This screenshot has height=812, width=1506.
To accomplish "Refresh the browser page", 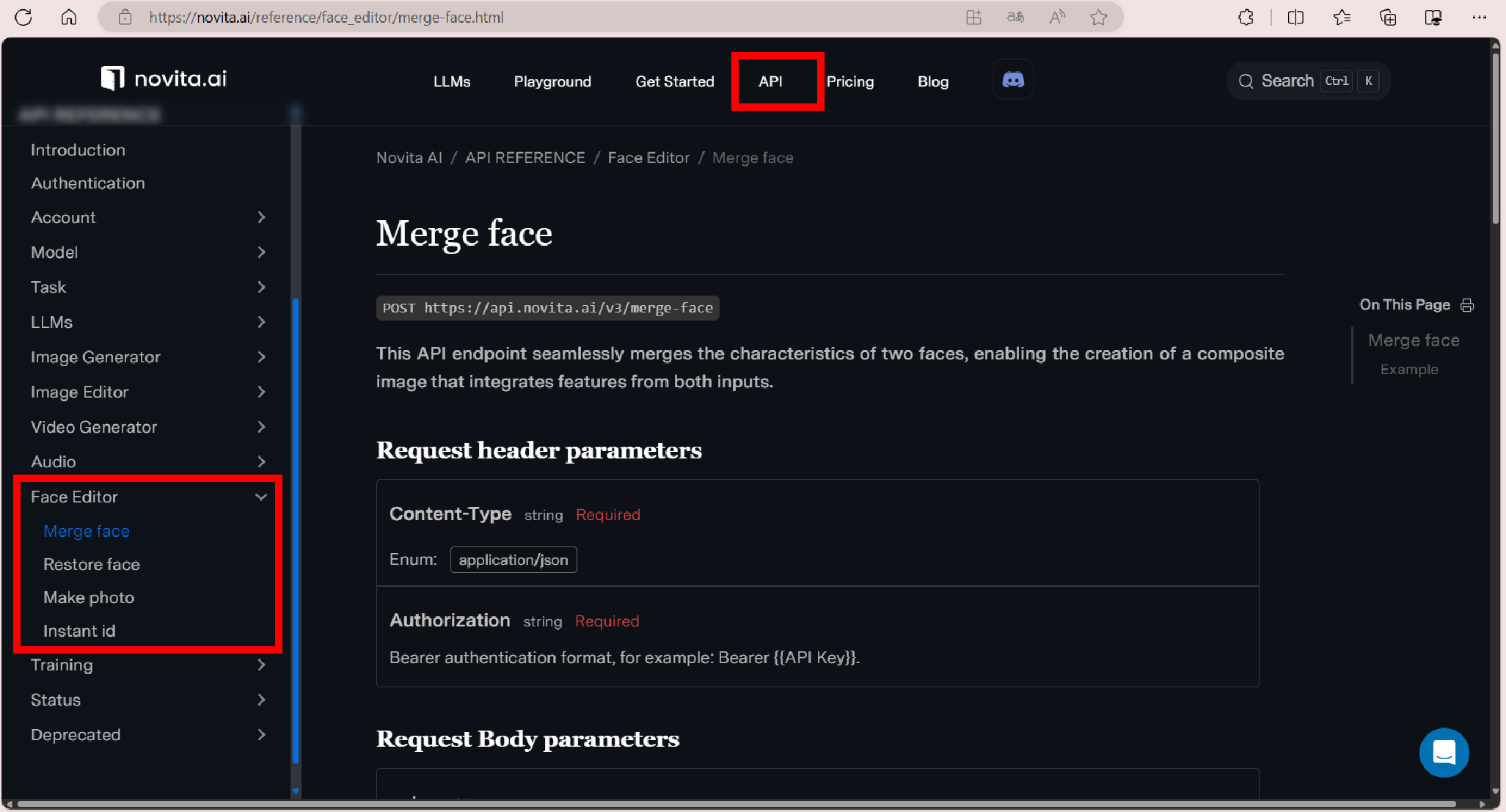I will coord(23,17).
